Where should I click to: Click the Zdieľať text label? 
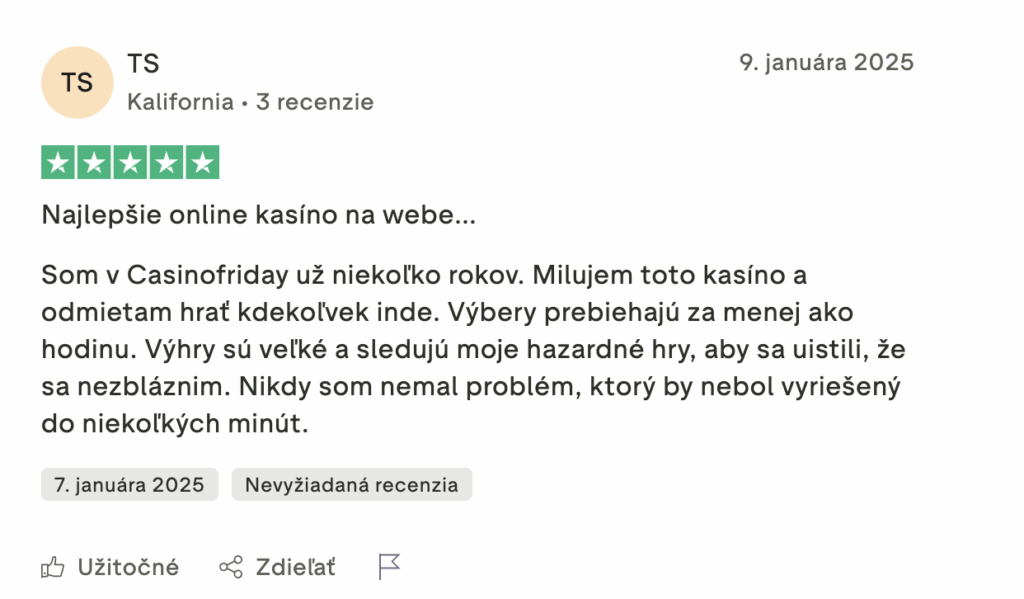(296, 568)
